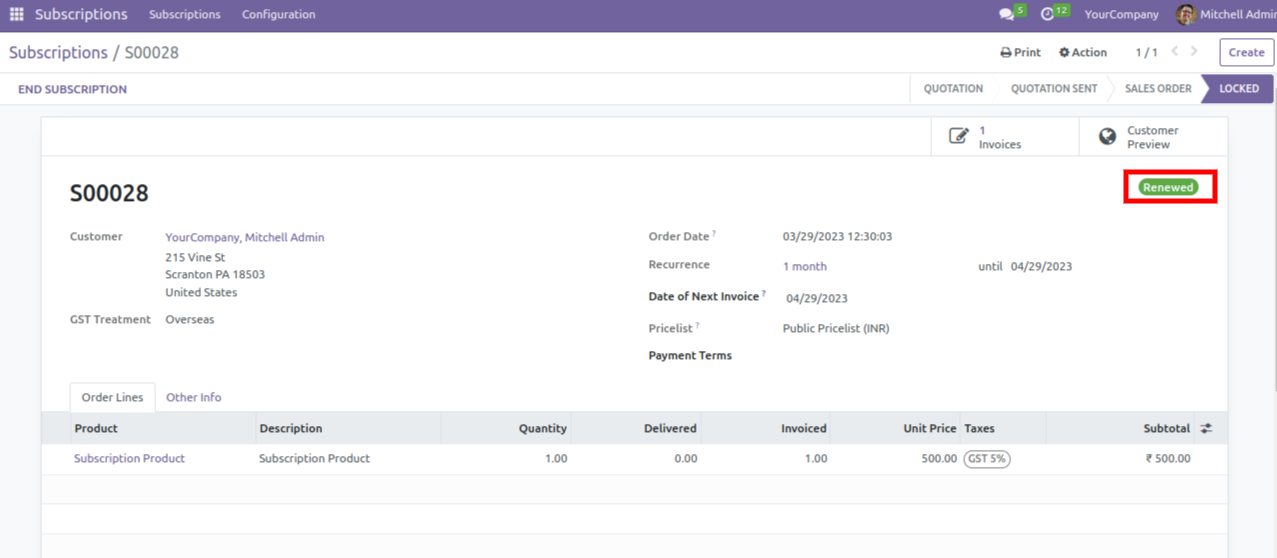Go to next record arrow

pyautogui.click(x=1194, y=52)
